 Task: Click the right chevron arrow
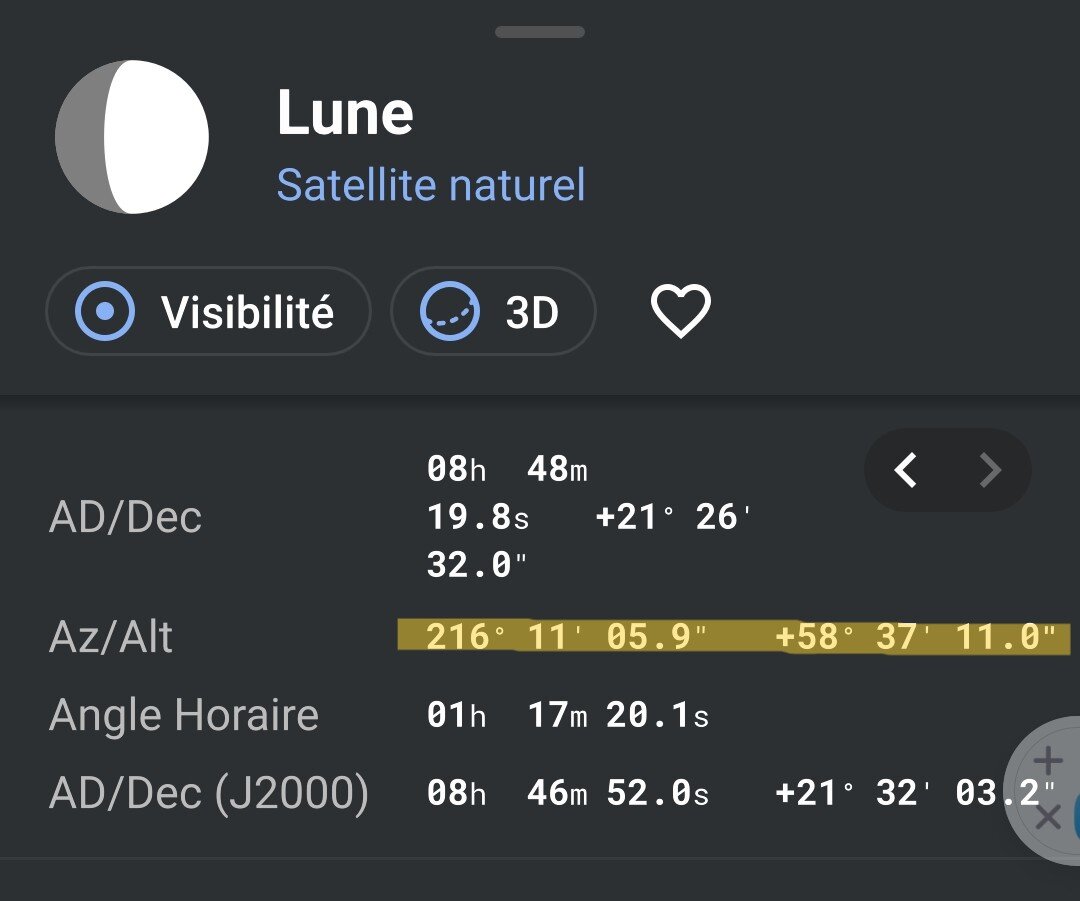tap(989, 470)
